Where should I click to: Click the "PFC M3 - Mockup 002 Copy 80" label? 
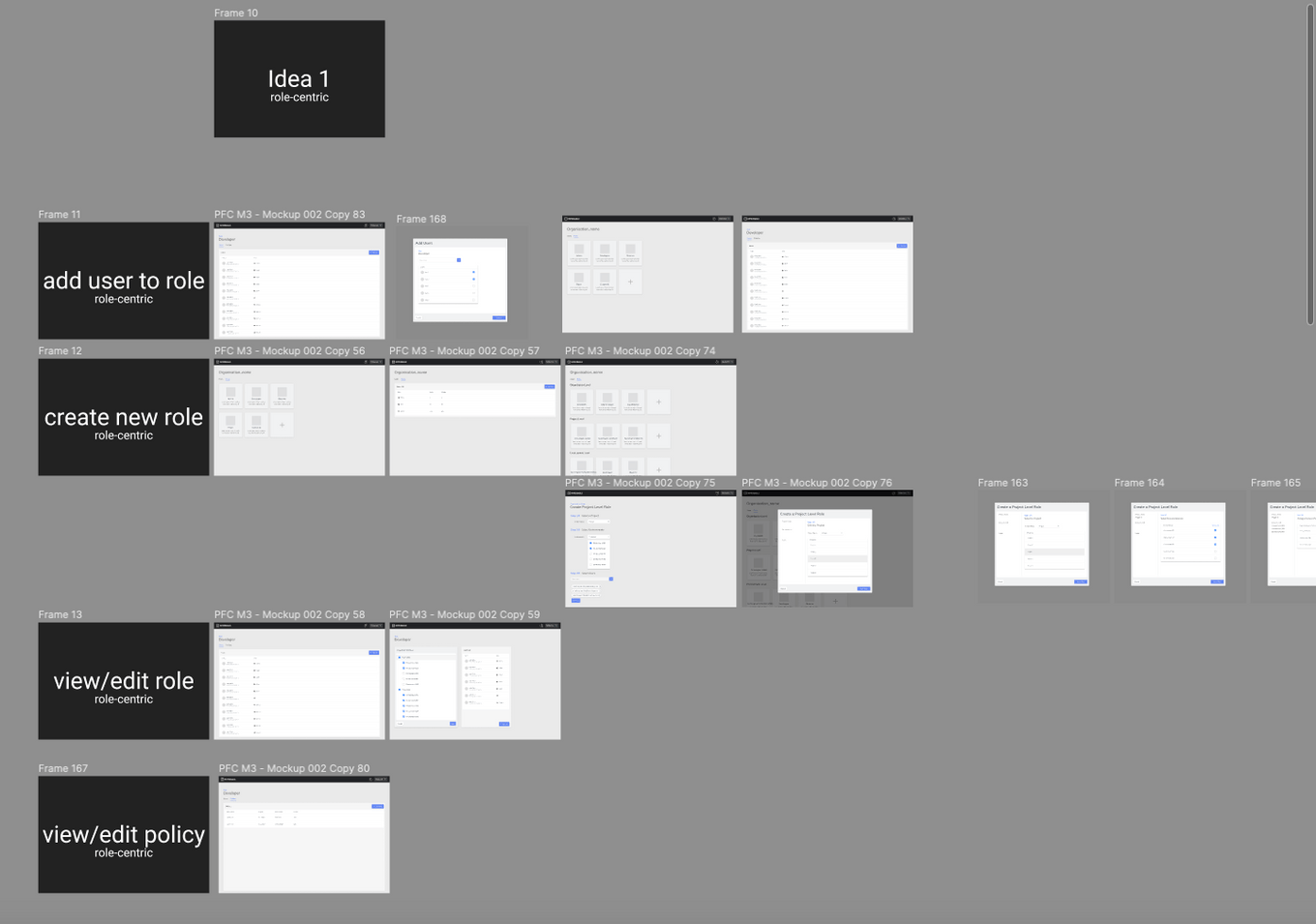pos(294,768)
